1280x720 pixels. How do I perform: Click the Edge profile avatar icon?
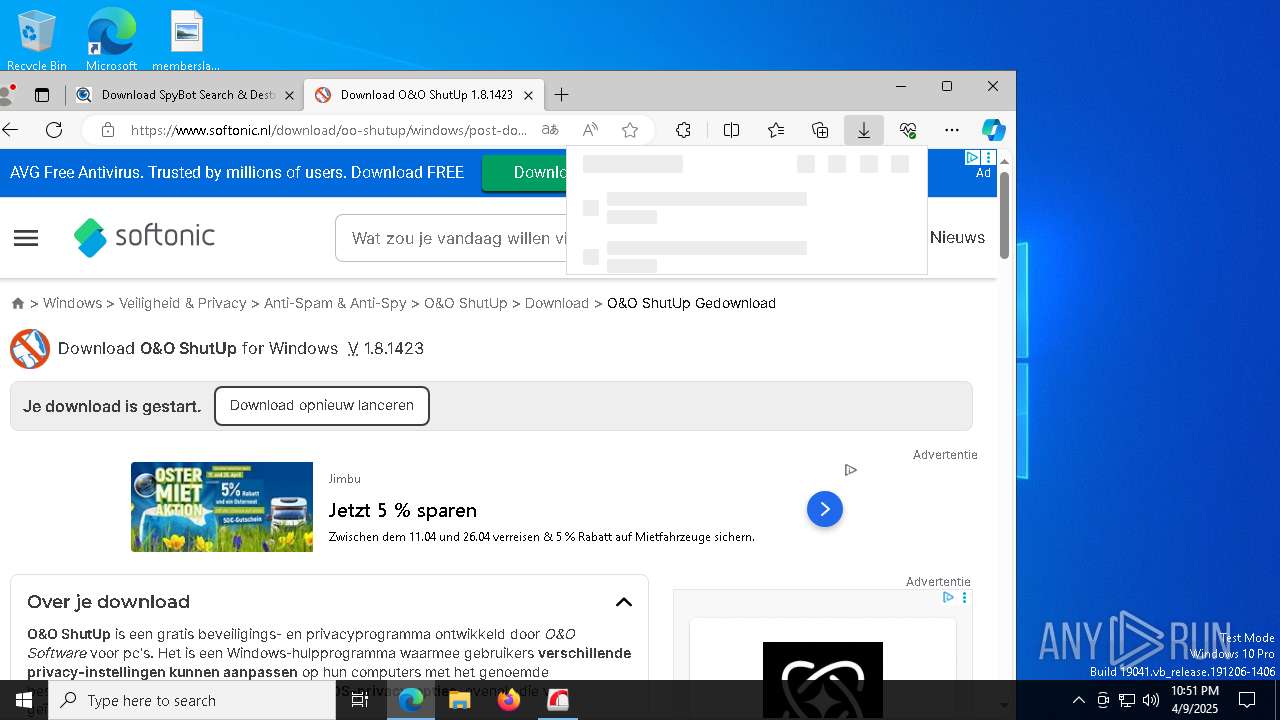[7, 95]
